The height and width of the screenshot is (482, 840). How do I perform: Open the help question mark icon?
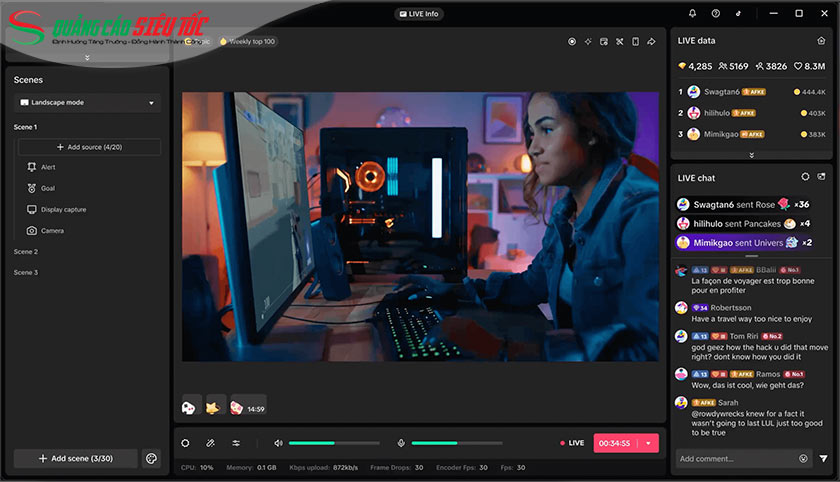715,13
